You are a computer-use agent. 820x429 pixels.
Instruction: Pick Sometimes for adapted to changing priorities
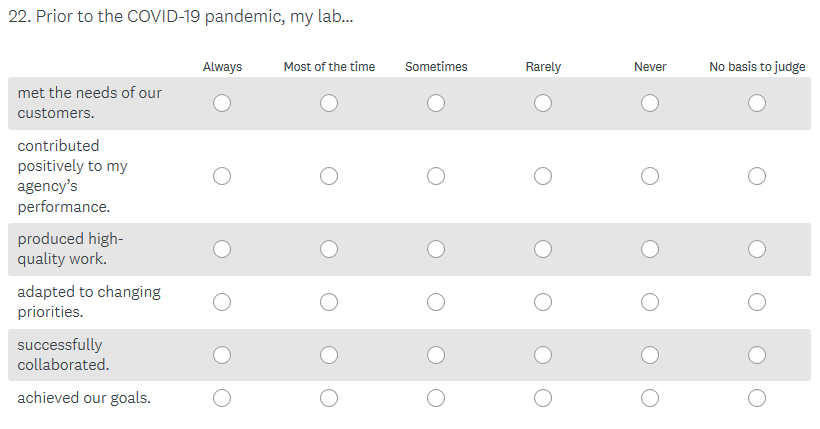click(436, 302)
